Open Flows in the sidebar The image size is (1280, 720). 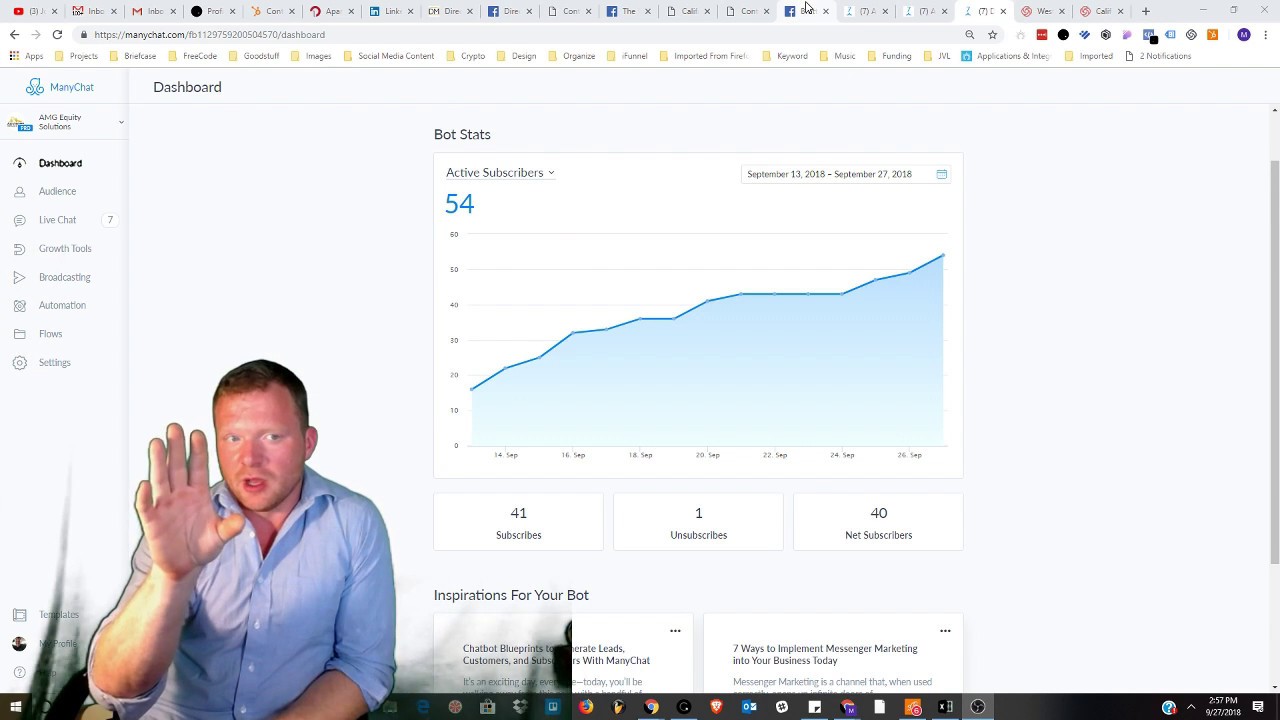[50, 334]
